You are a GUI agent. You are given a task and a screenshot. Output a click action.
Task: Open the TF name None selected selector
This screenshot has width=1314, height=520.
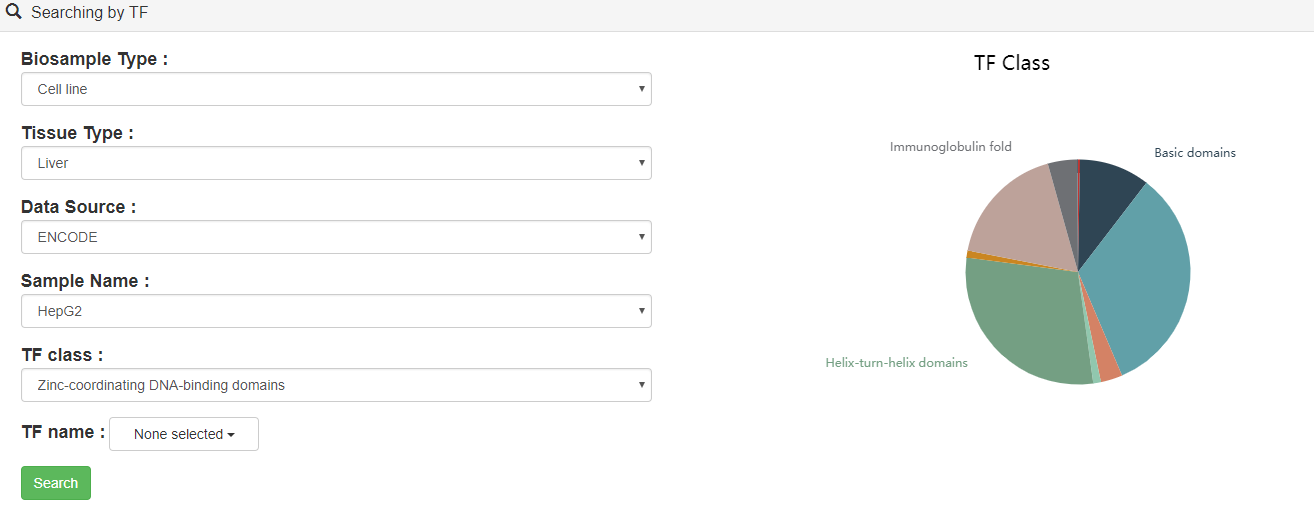click(184, 434)
